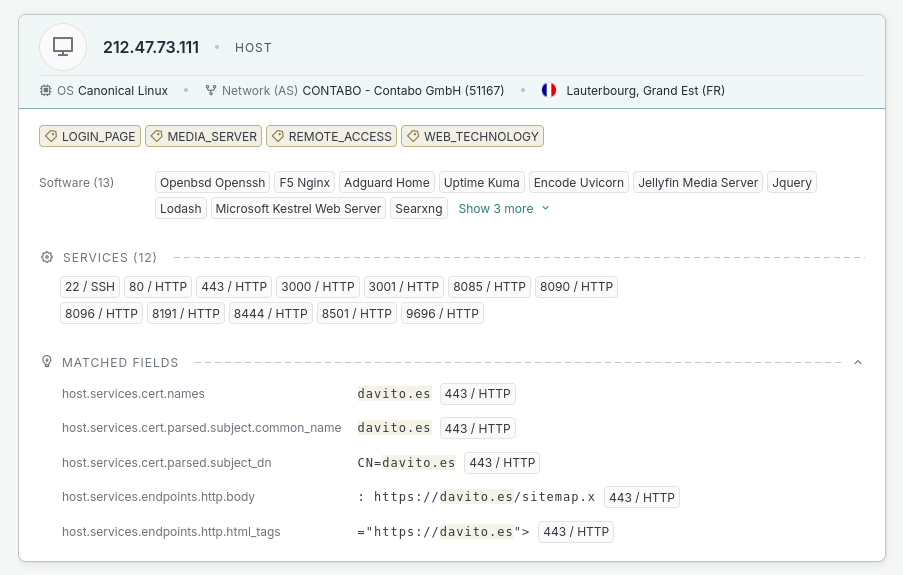This screenshot has height=575, width=903.
Task: Open host 212.47.73.111 details
Action: tap(151, 47)
